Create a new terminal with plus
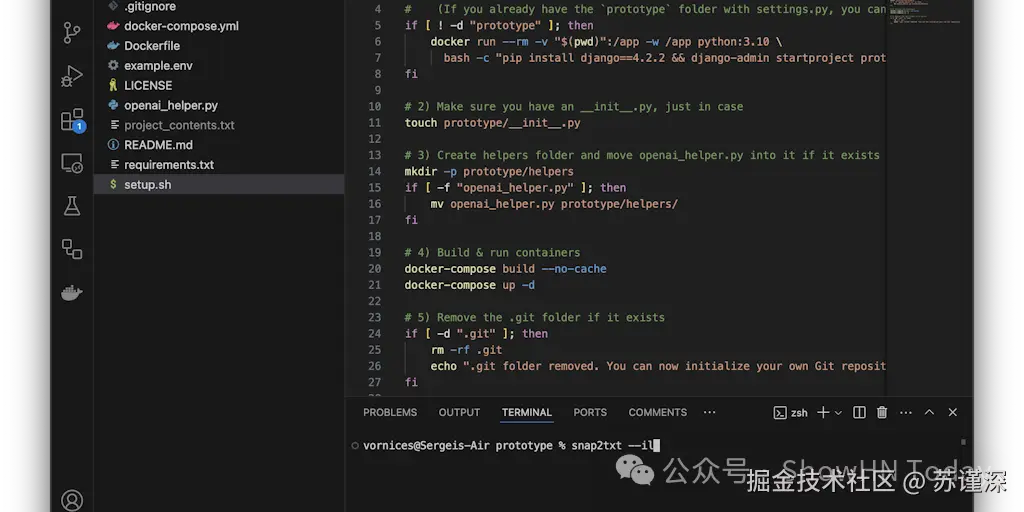 click(823, 413)
